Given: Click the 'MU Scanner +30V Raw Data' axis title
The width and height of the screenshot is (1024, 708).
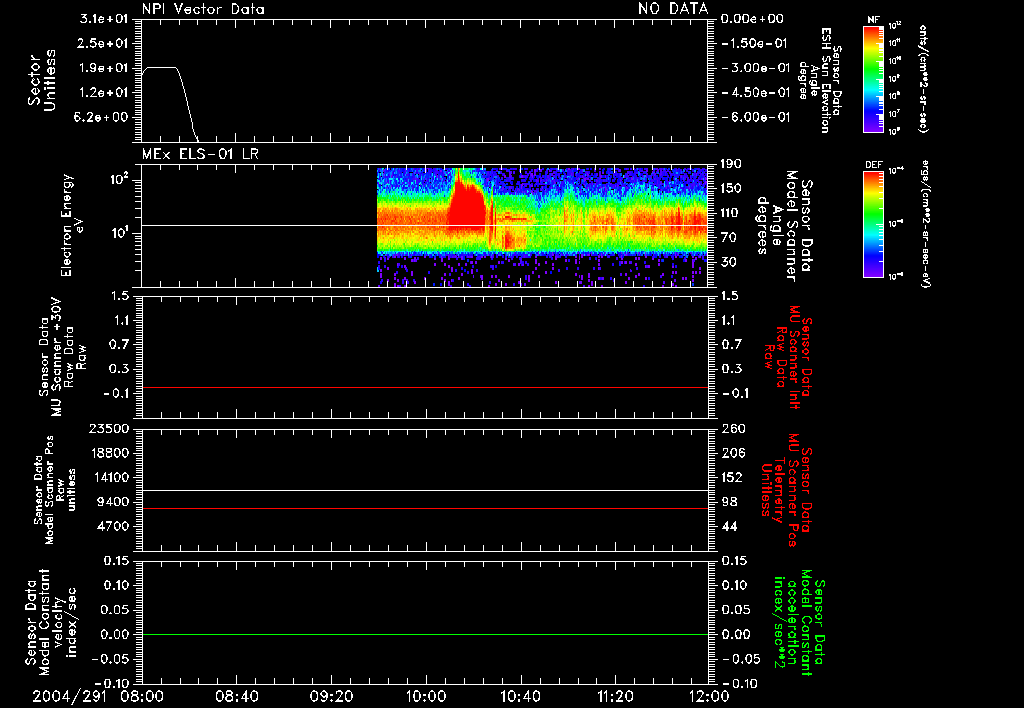Looking at the screenshot, I should (63, 357).
